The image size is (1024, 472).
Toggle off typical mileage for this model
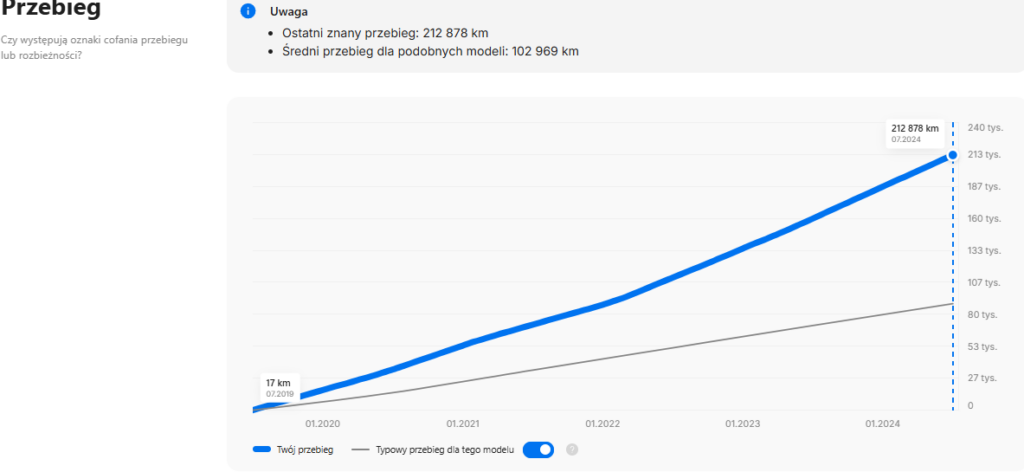[x=538, y=450]
